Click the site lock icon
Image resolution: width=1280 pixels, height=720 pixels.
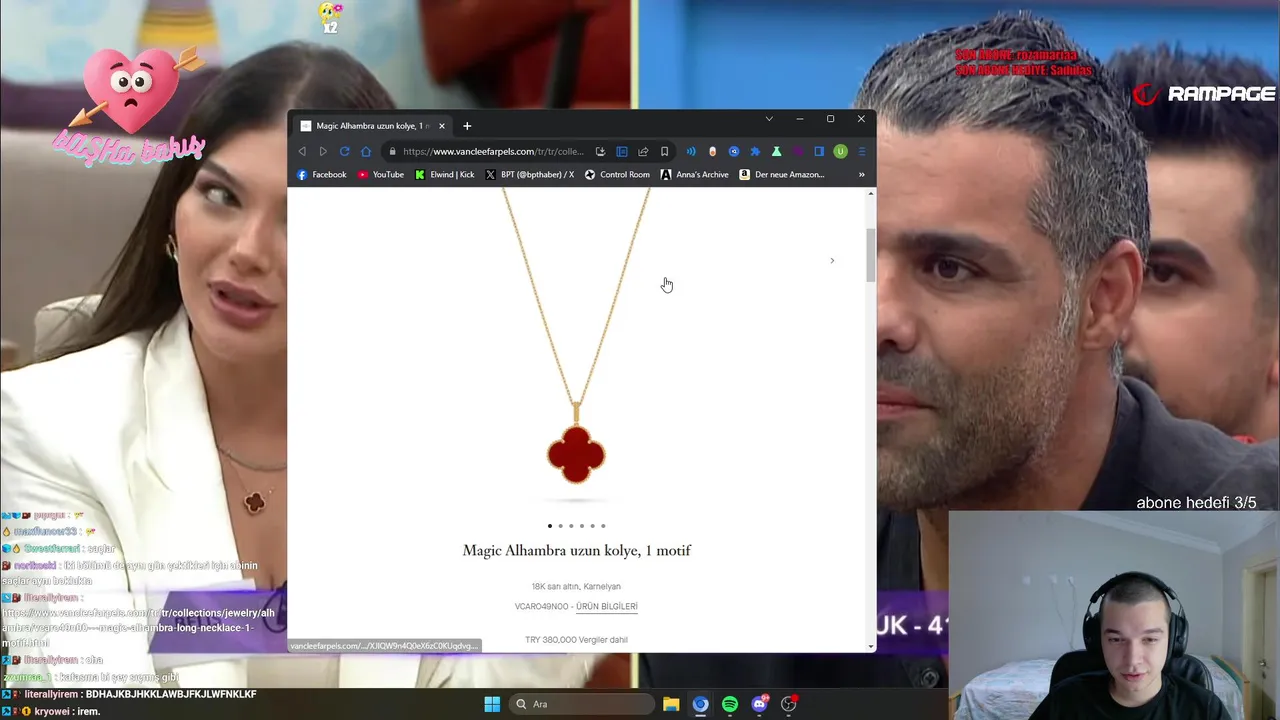coord(392,152)
